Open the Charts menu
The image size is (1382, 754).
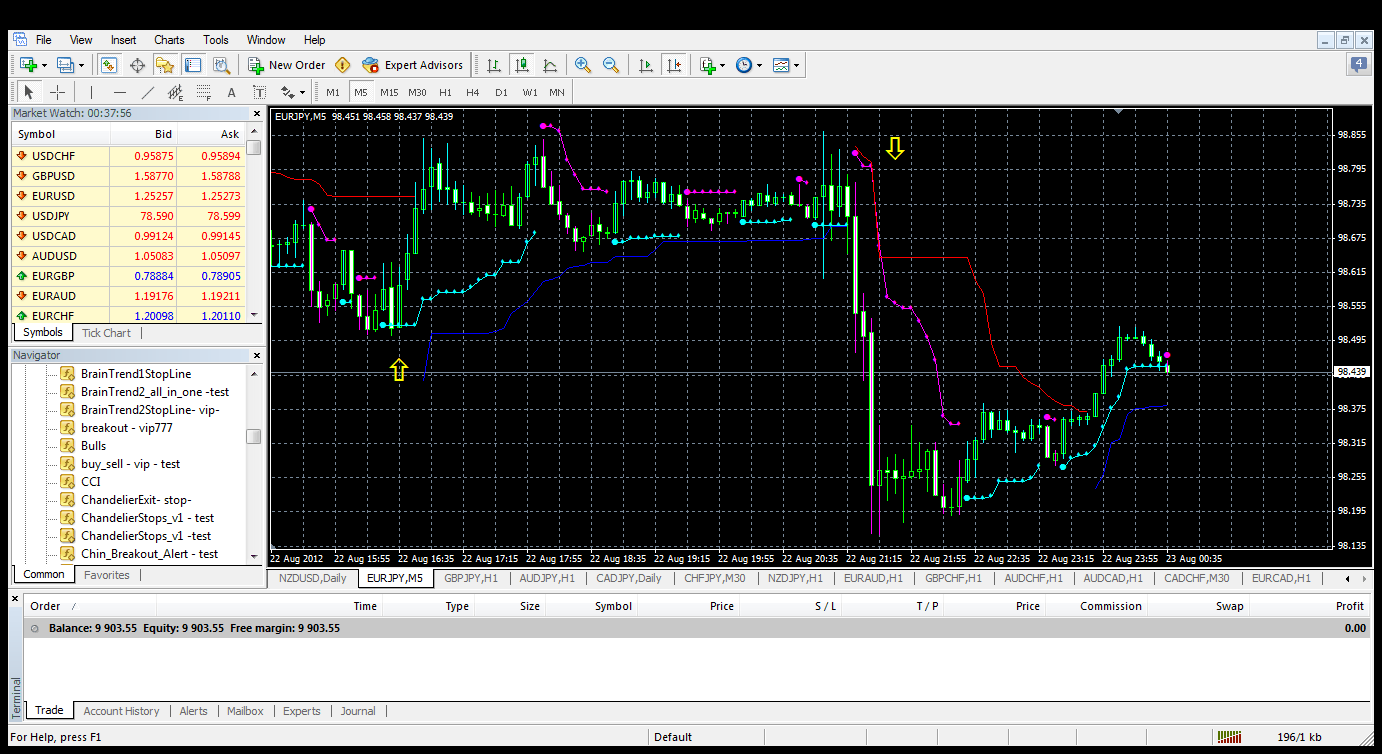(x=169, y=40)
